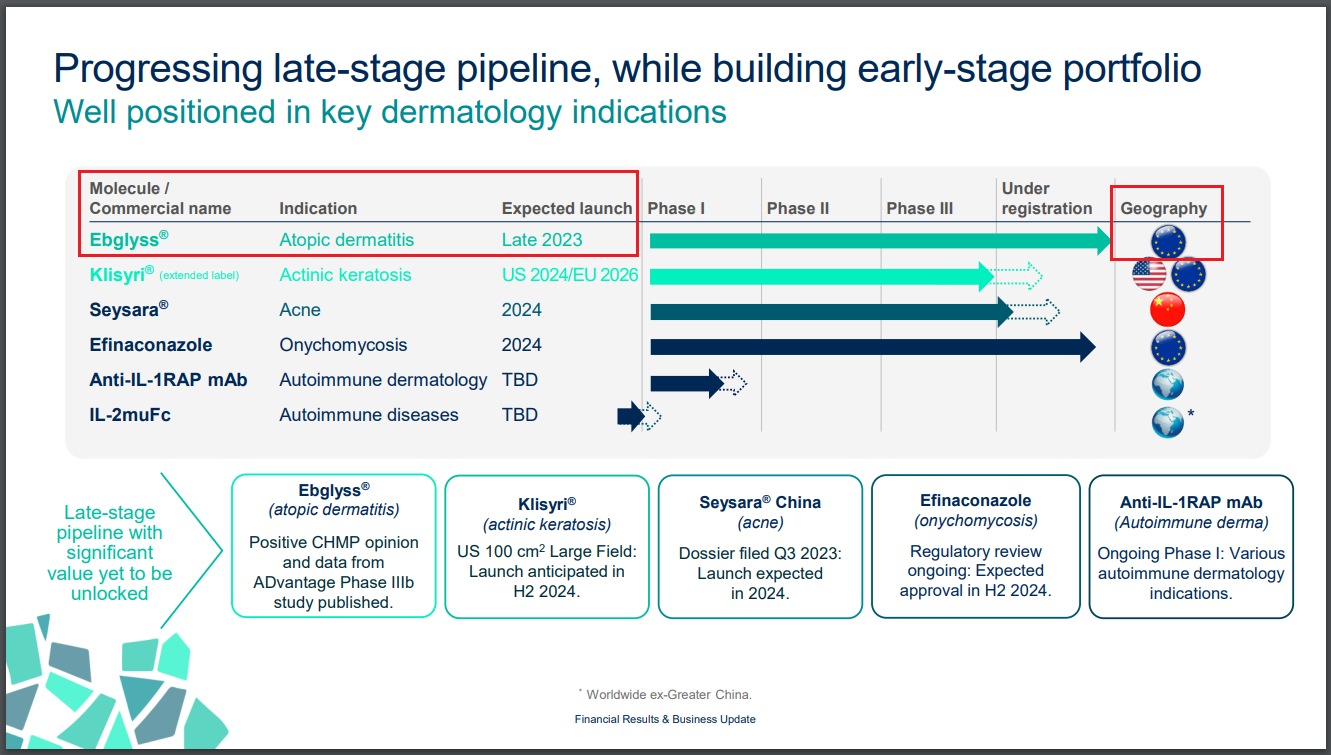Viewport: 1331px width, 755px height.
Task: Click the Klisyri dashed outline arrow tip
Action: [1020, 276]
